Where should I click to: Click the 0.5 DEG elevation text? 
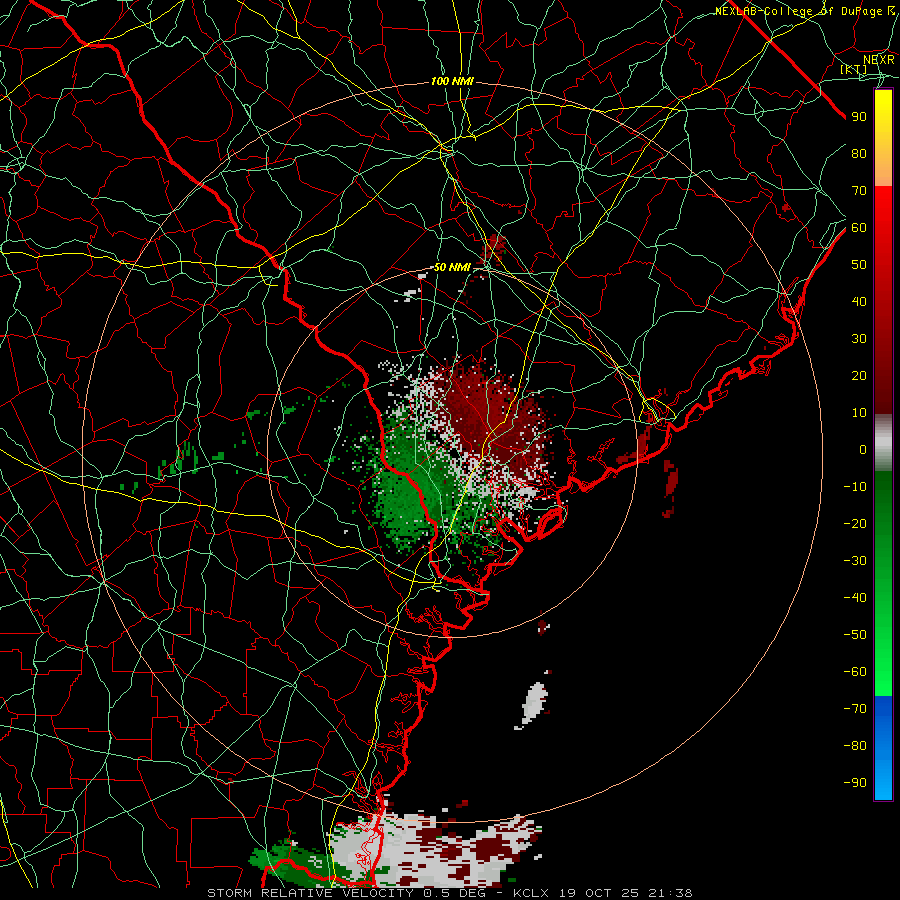(454, 893)
